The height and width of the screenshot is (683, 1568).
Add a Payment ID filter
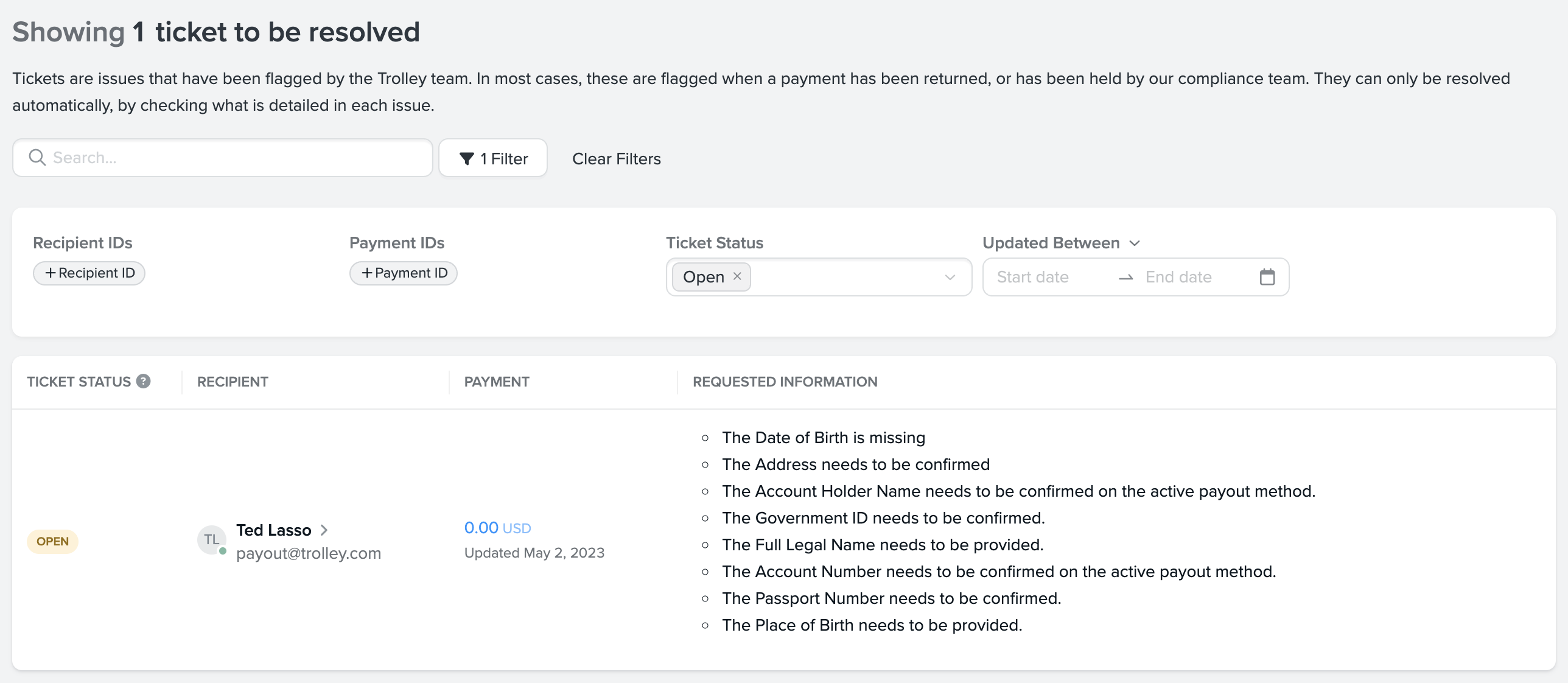(404, 273)
